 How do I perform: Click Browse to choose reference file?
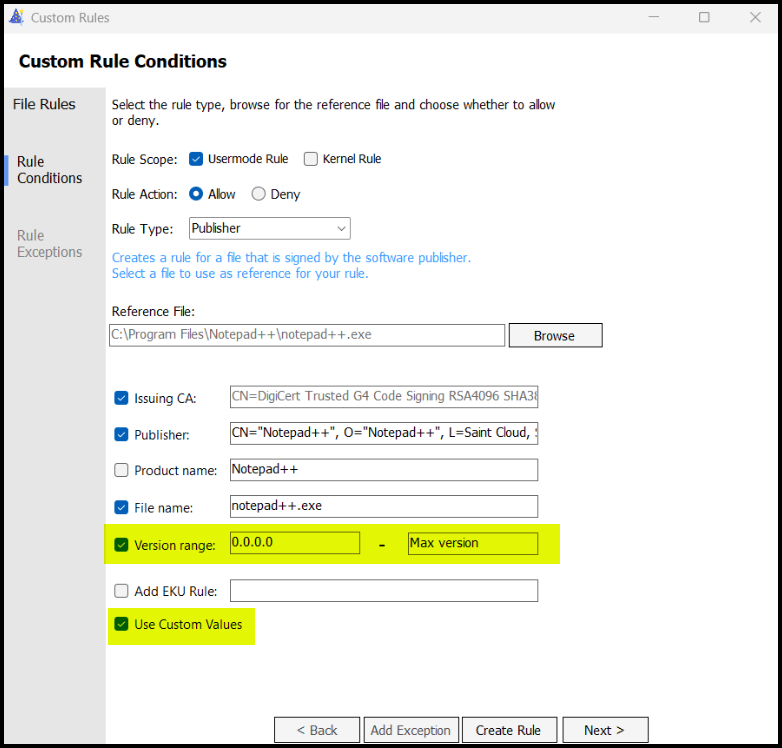pyautogui.click(x=555, y=336)
